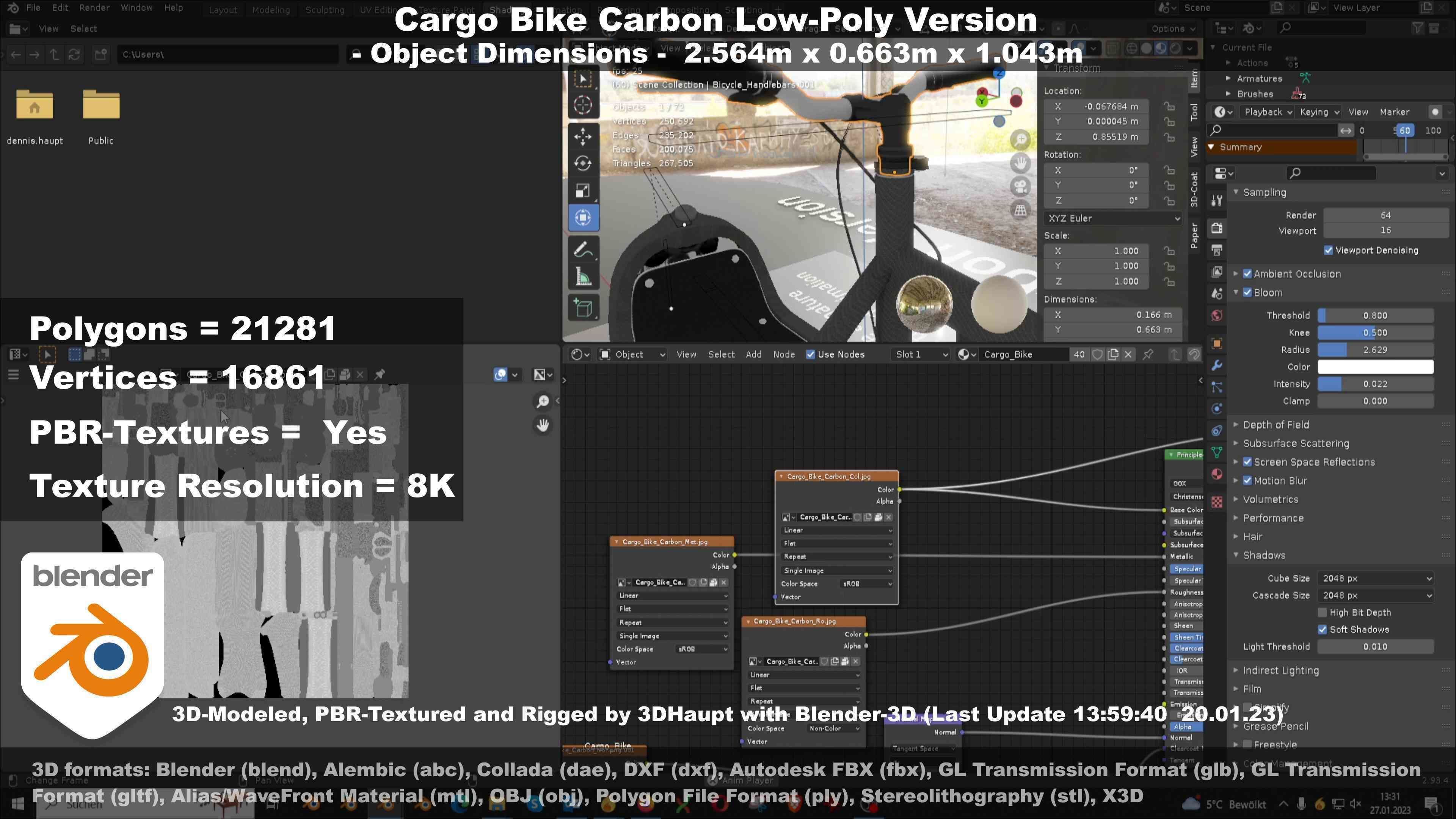Expand Subsurface Scattering panel
This screenshot has width=1456, height=819.
click(1296, 444)
